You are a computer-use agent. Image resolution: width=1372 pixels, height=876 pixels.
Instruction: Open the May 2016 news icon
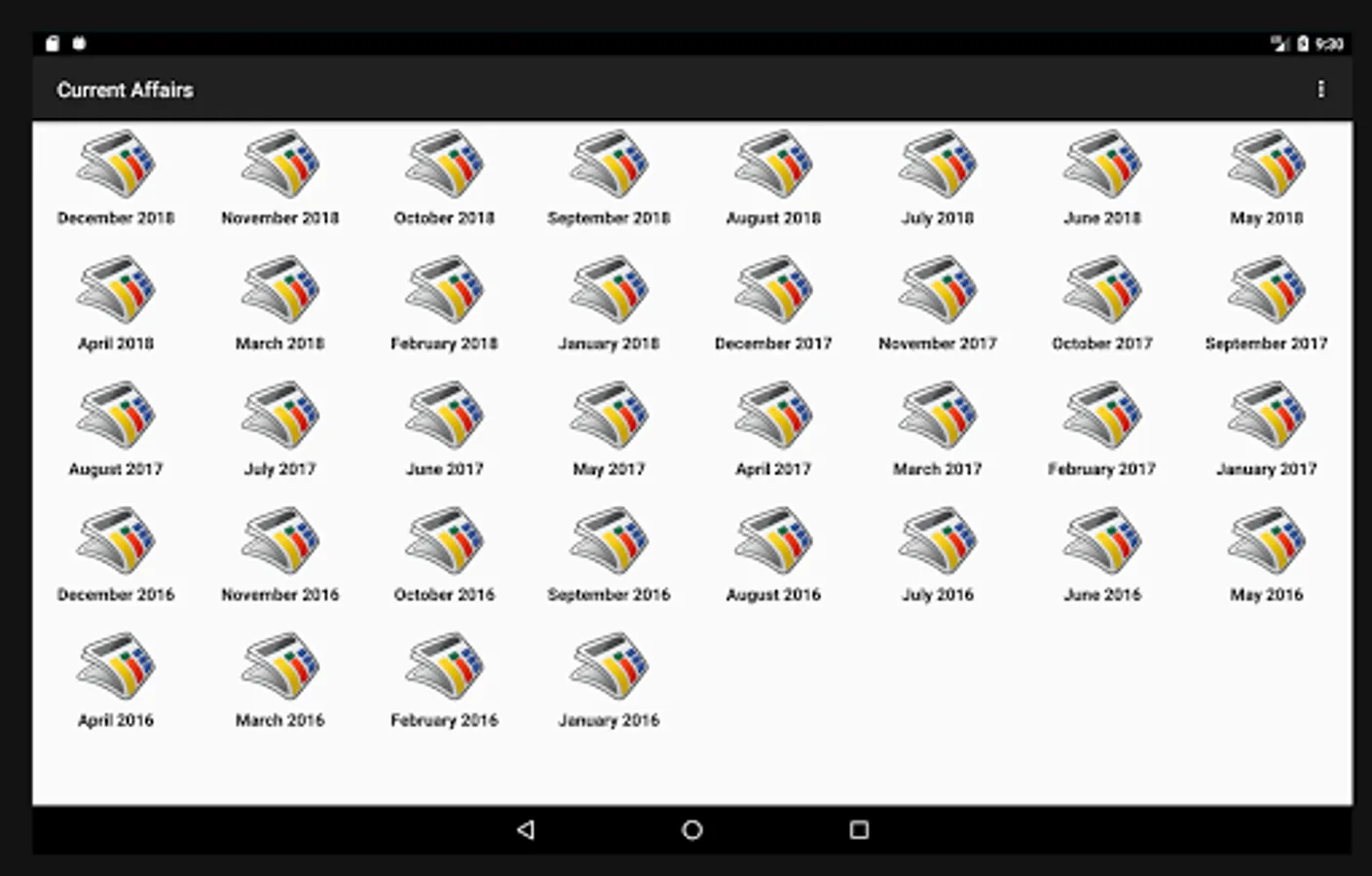point(1267,541)
